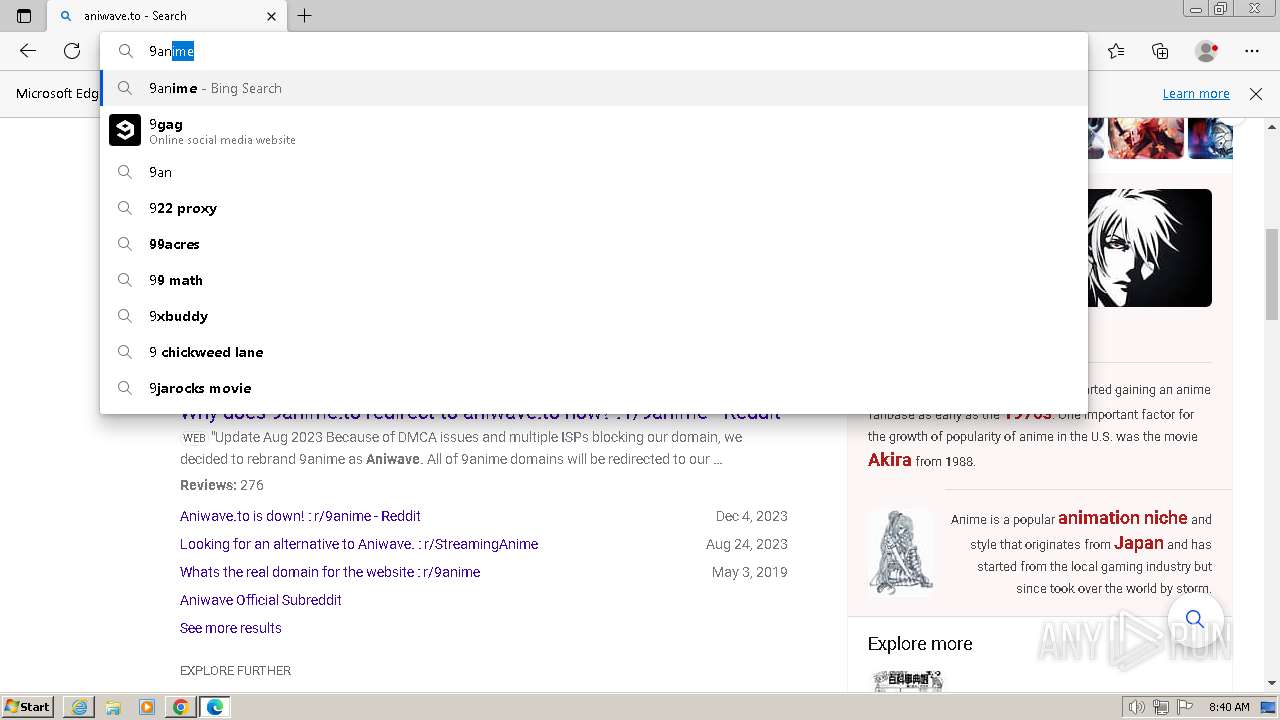Choose '9anime - Bing Search' suggestion
This screenshot has width=1280, height=720.
point(594,88)
